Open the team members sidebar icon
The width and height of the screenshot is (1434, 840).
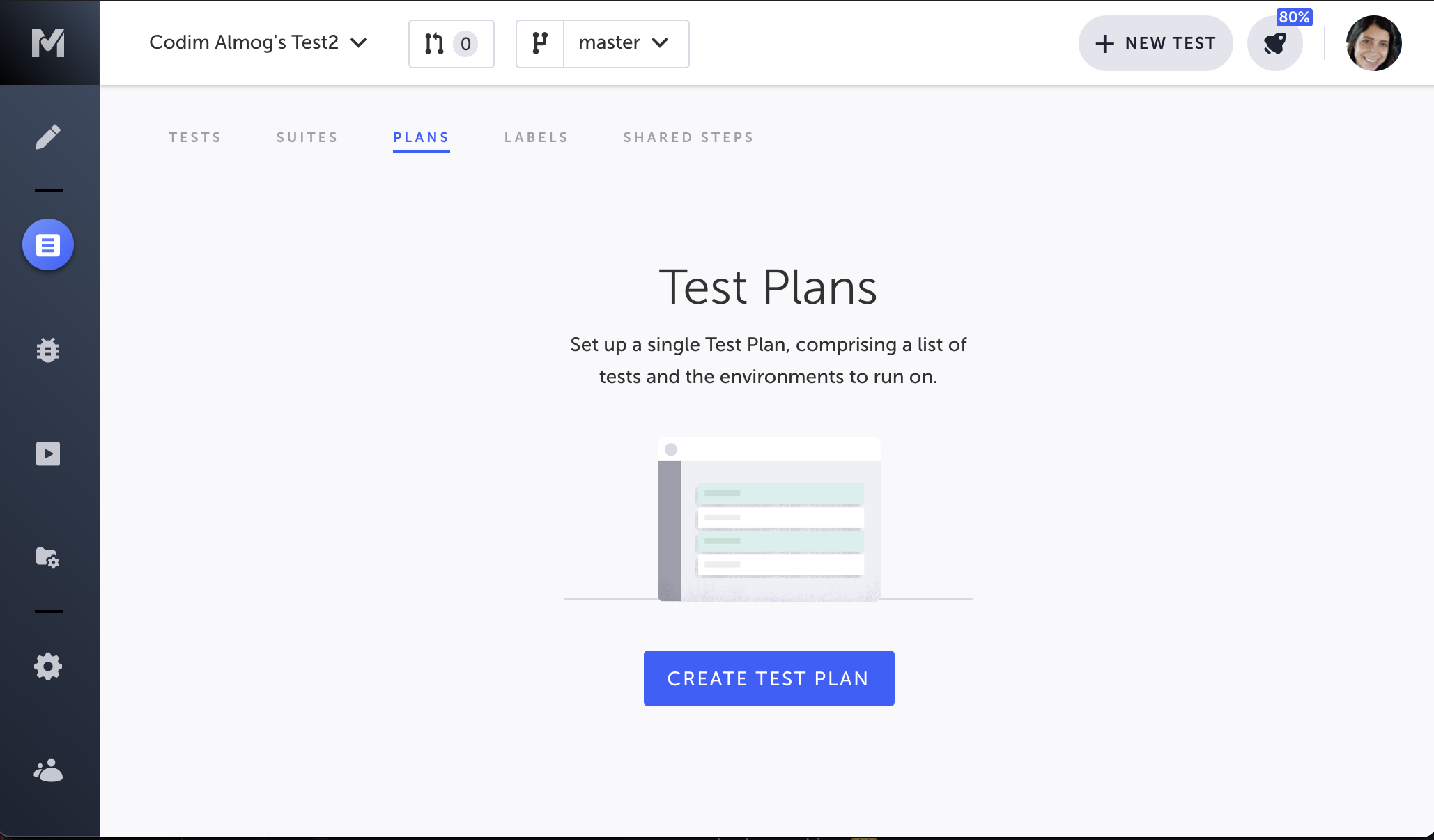(x=48, y=770)
